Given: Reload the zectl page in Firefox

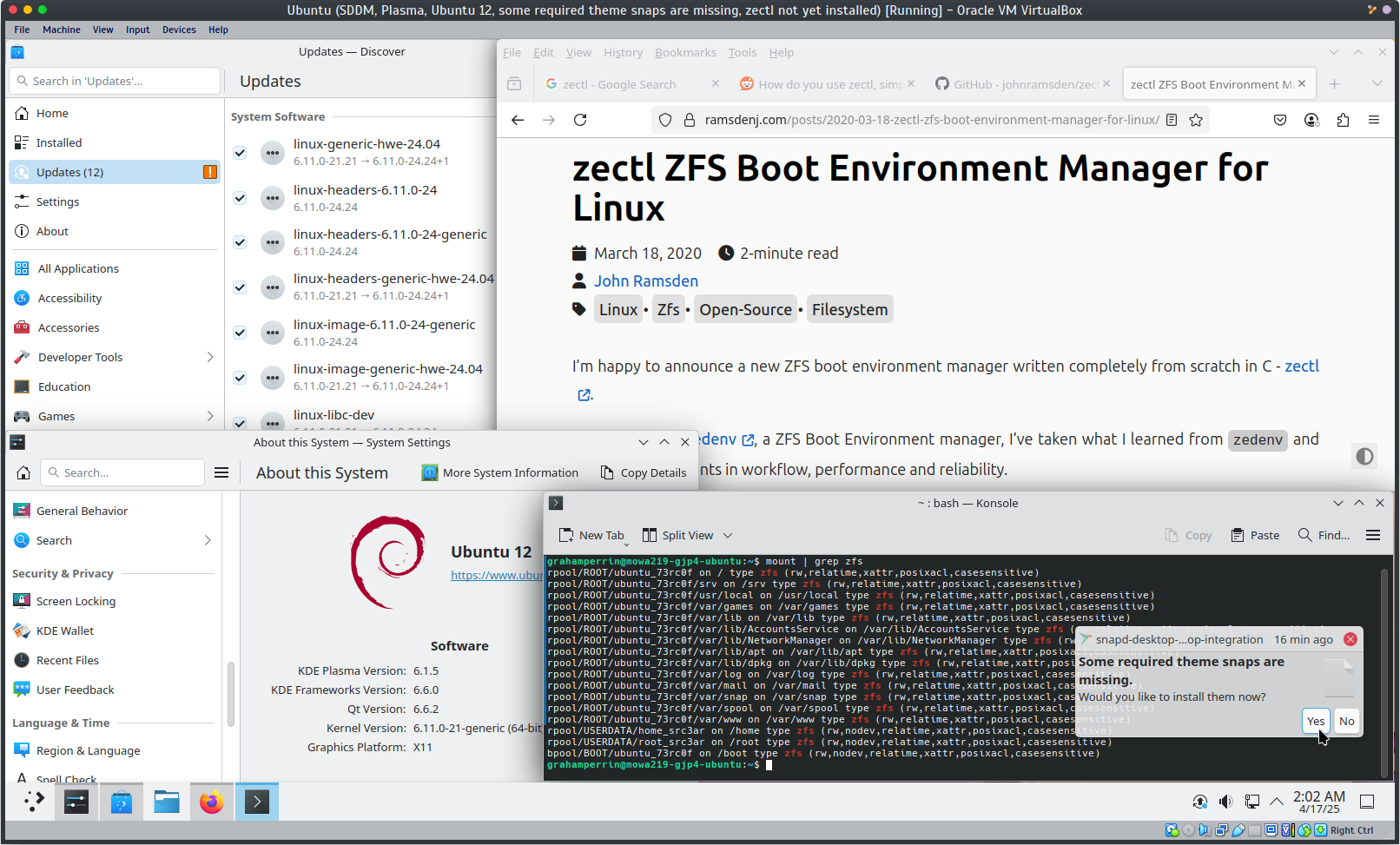Looking at the screenshot, I should point(580,120).
